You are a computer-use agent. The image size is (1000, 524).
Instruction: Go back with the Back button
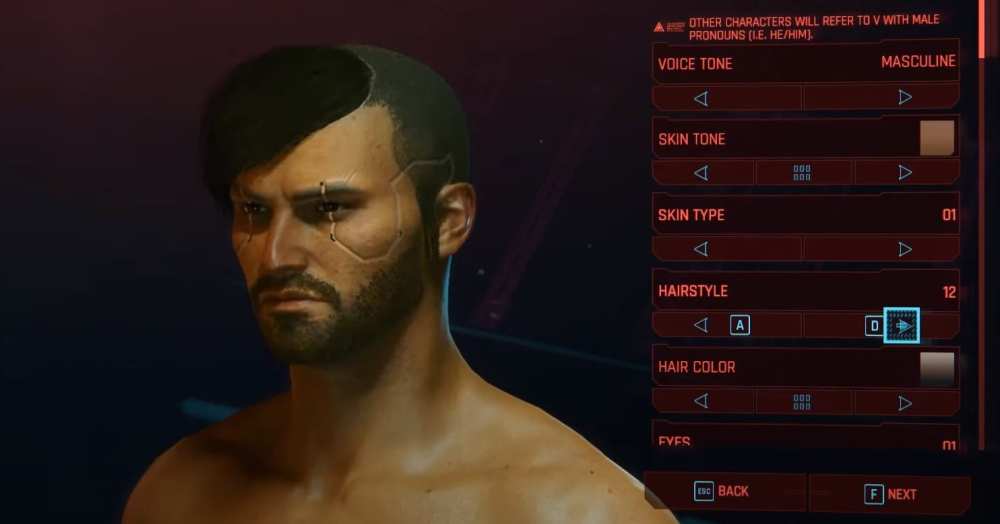click(723, 491)
